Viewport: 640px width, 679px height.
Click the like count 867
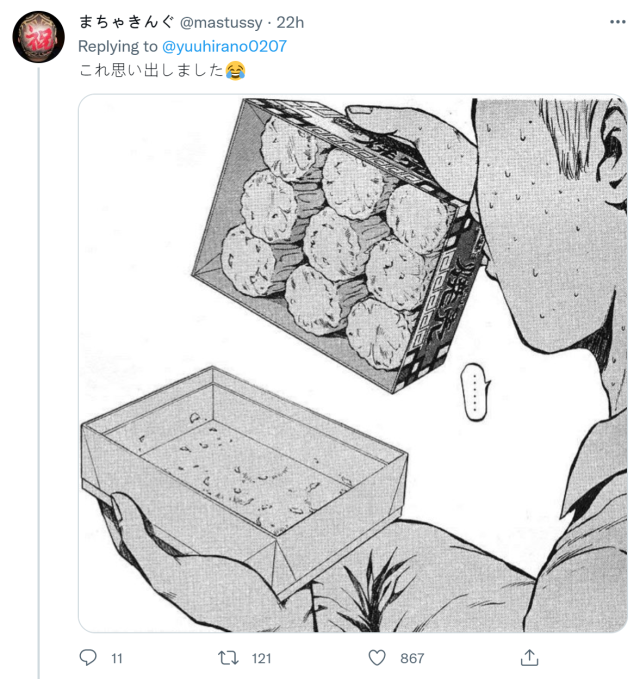[x=411, y=658]
